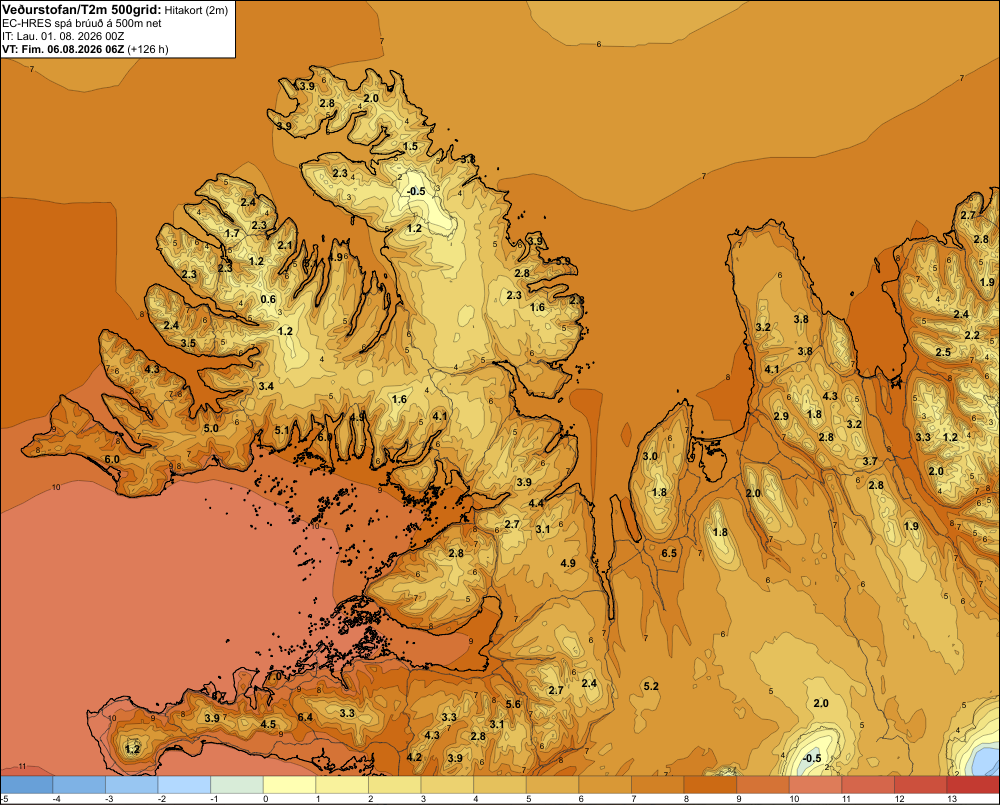
Task: Select the legend swatch between 12 and 13
Action: point(920,785)
